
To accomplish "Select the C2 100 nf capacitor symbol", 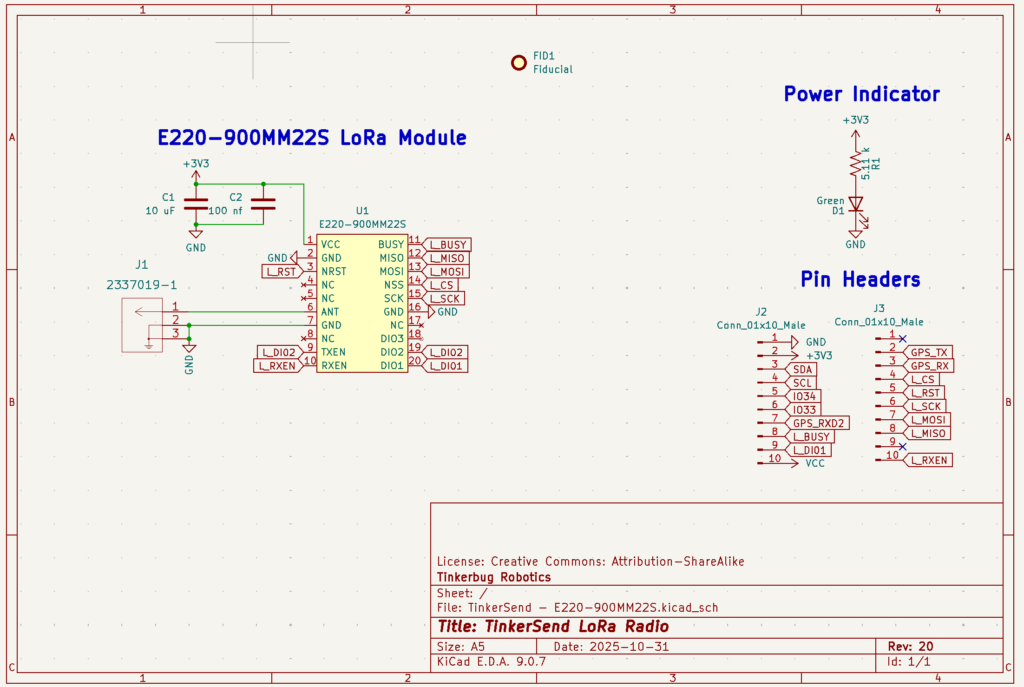I will pyautogui.click(x=263, y=204).
